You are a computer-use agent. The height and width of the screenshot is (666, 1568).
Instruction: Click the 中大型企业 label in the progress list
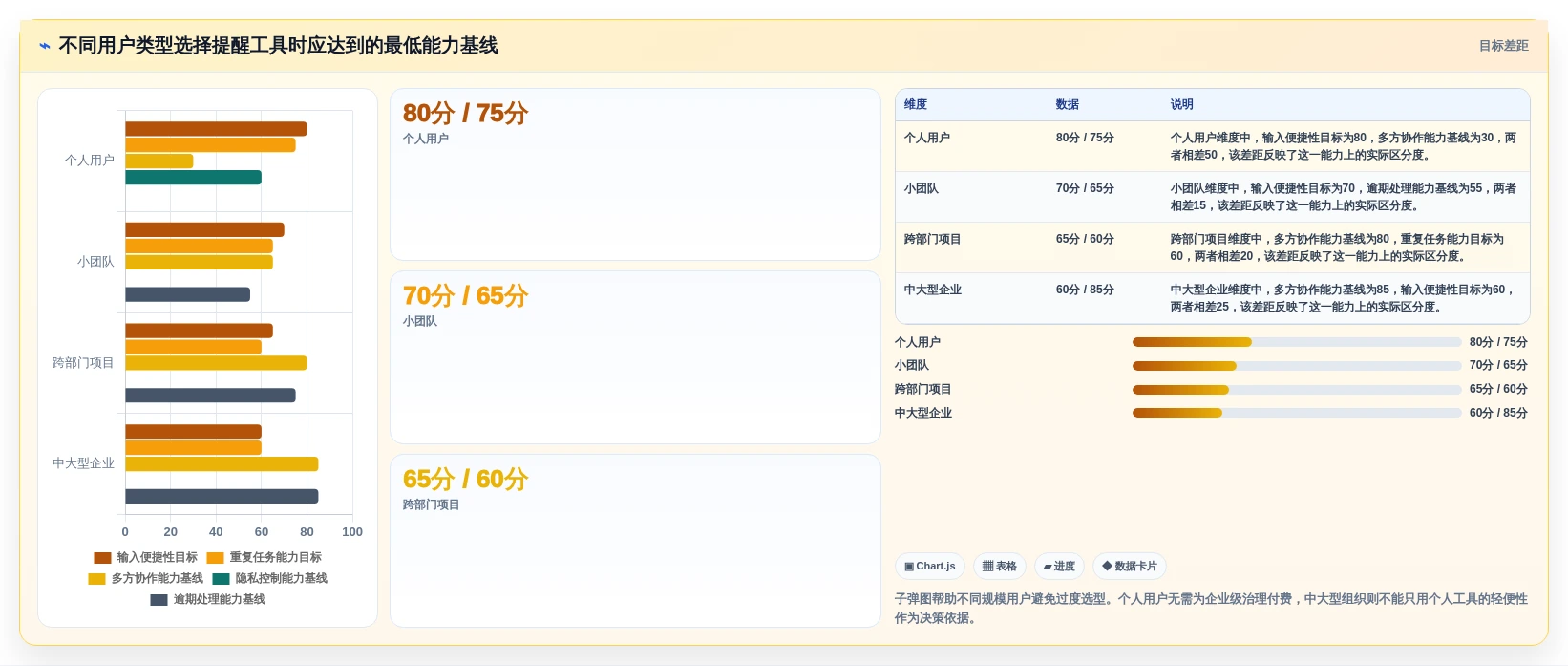pos(923,413)
